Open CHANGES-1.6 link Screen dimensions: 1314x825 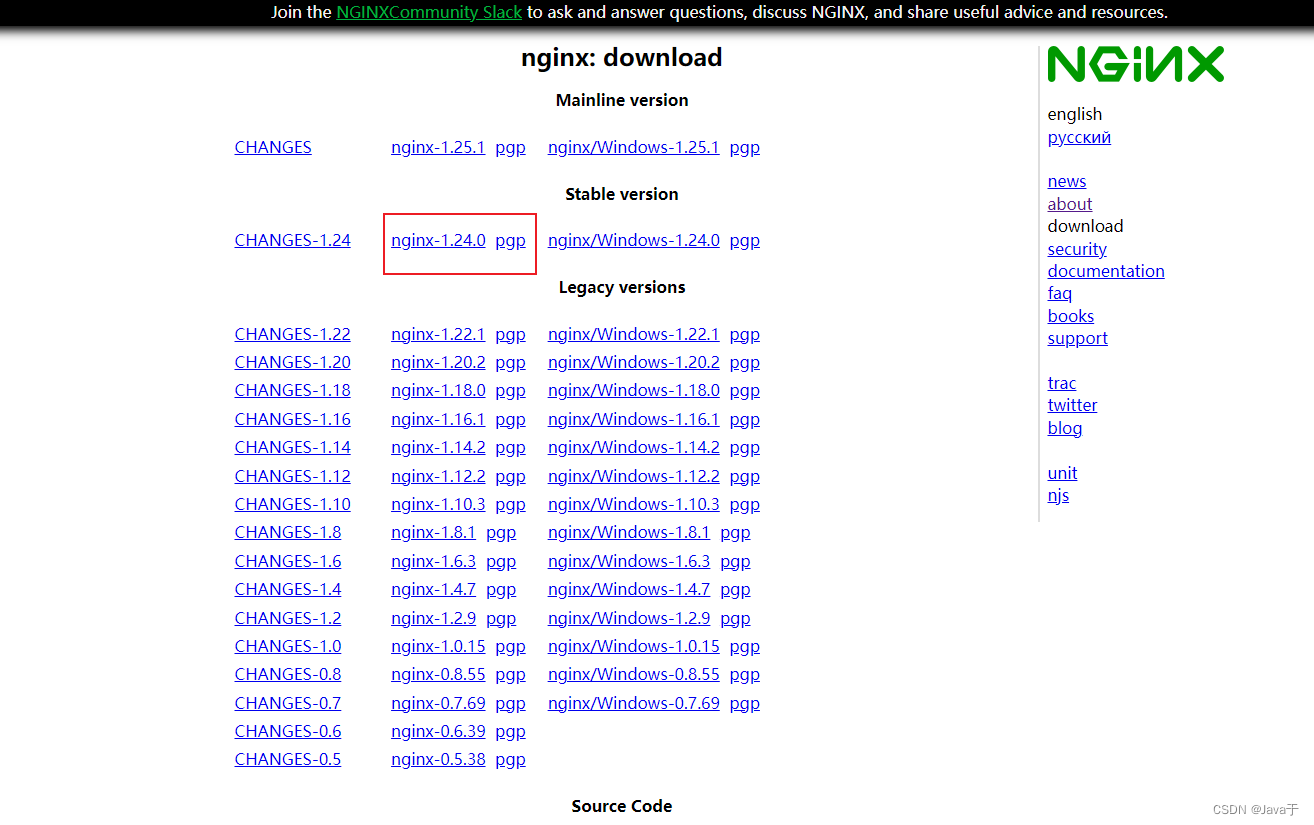[288, 561]
